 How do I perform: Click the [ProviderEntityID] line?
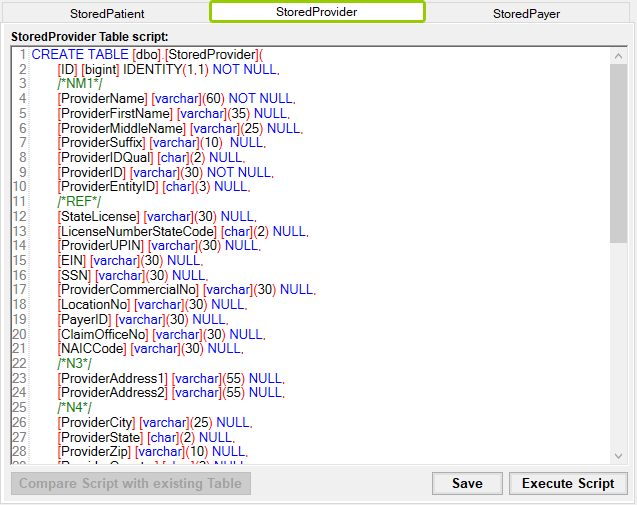[x=154, y=186]
